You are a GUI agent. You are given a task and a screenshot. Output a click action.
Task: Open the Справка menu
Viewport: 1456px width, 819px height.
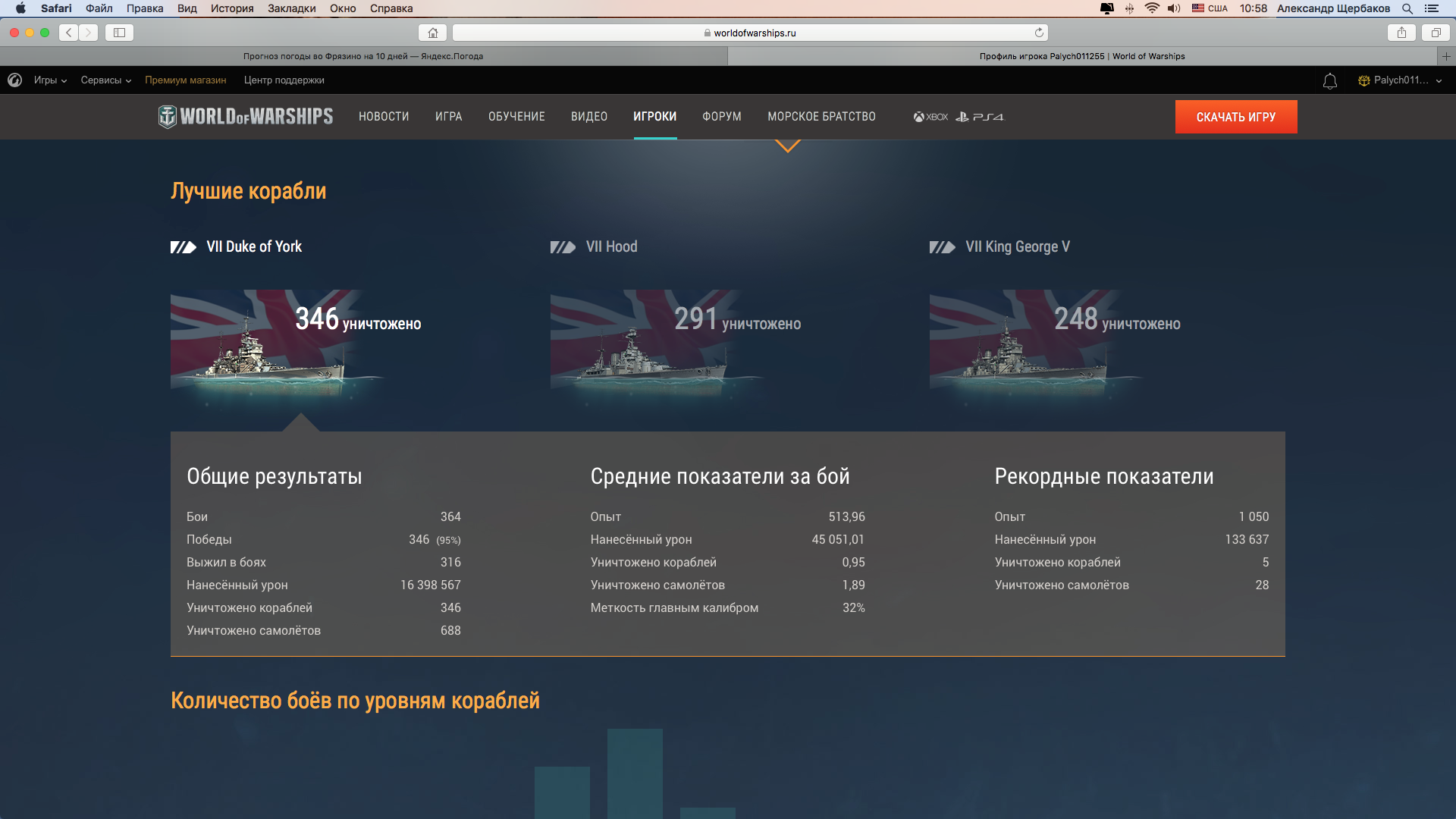[391, 8]
